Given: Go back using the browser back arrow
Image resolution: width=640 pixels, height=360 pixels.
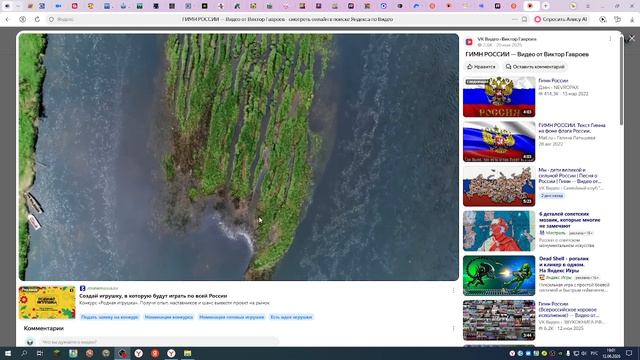Looking at the screenshot, I should pyautogui.click(x=7, y=19).
